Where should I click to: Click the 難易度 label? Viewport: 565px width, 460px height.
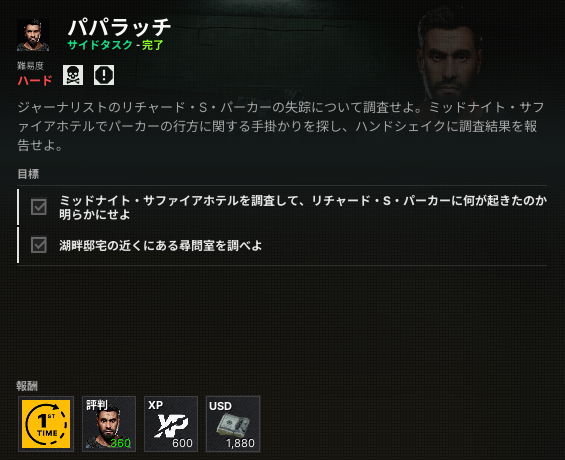coord(31,66)
